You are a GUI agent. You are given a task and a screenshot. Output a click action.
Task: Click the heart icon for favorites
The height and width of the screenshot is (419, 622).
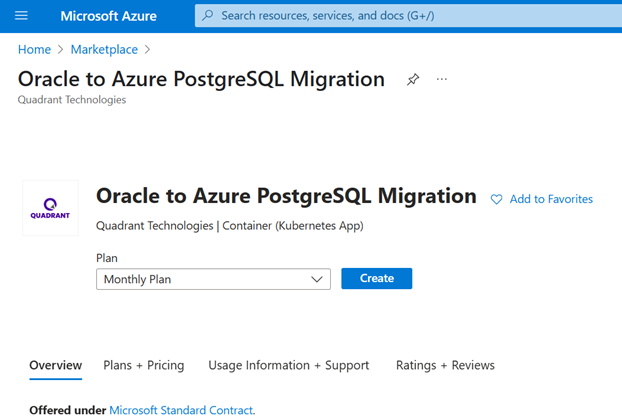pyautogui.click(x=496, y=200)
